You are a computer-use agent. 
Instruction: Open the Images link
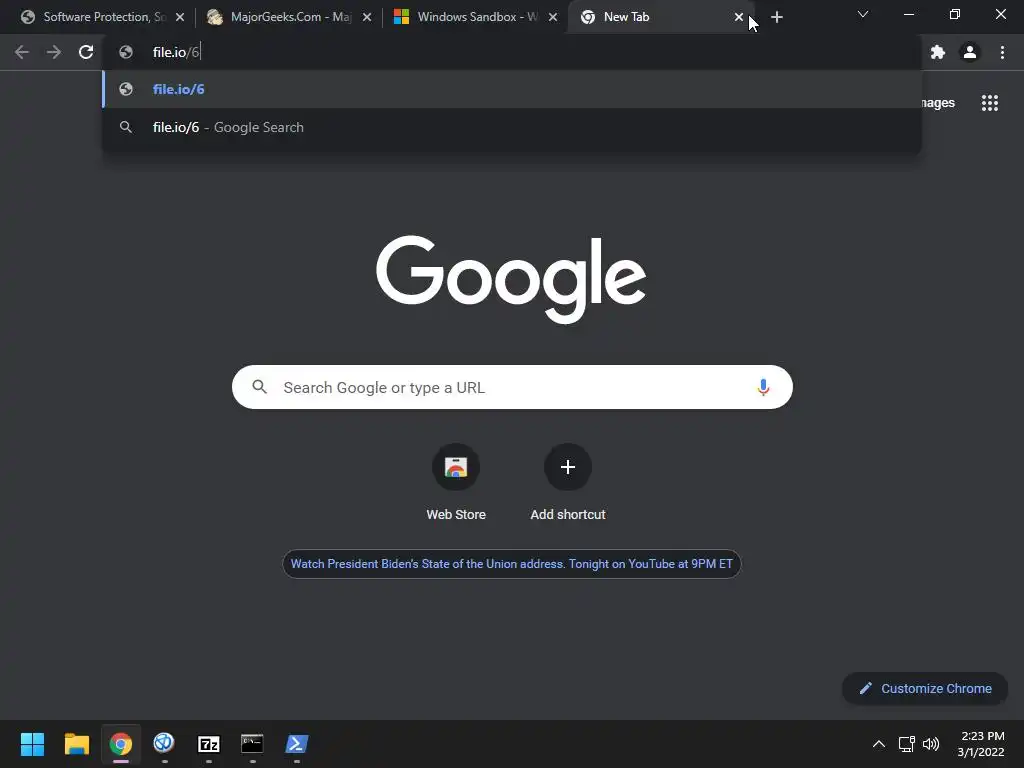tap(938, 103)
